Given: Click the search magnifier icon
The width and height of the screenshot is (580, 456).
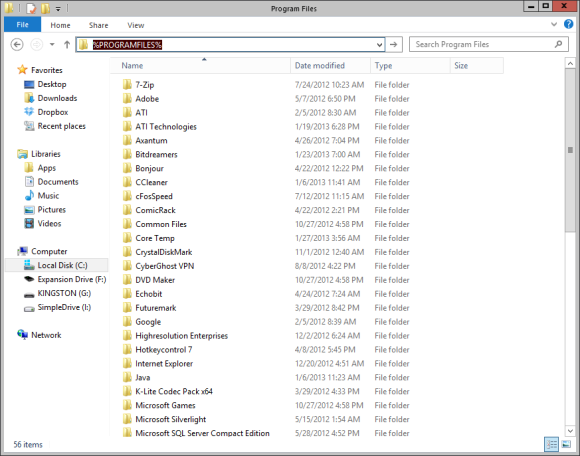Looking at the screenshot, I should [x=559, y=44].
